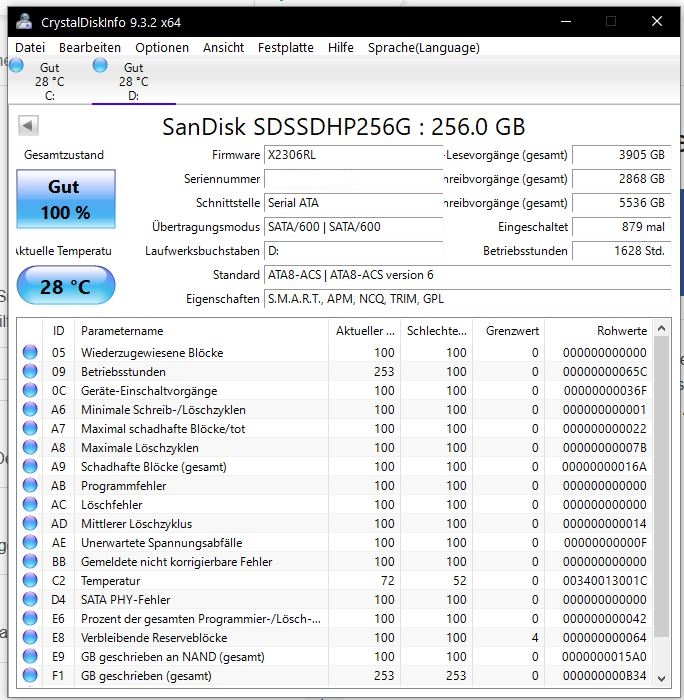The image size is (684, 700).
Task: Click the 3905 GB total reads value
Action: pyautogui.click(x=621, y=155)
